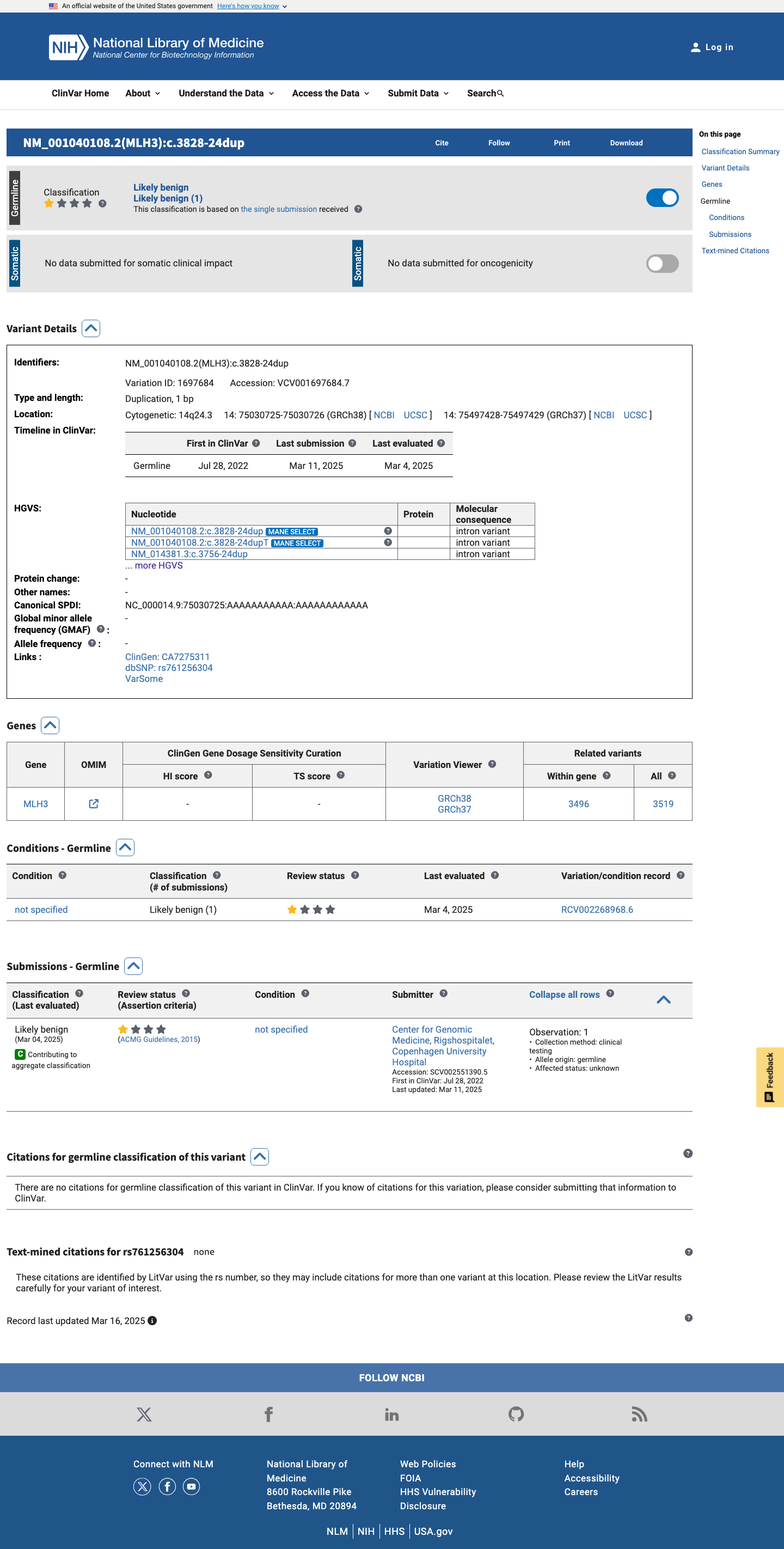
Task: Open dbSNP: rs761256304 link
Action: 169,667
